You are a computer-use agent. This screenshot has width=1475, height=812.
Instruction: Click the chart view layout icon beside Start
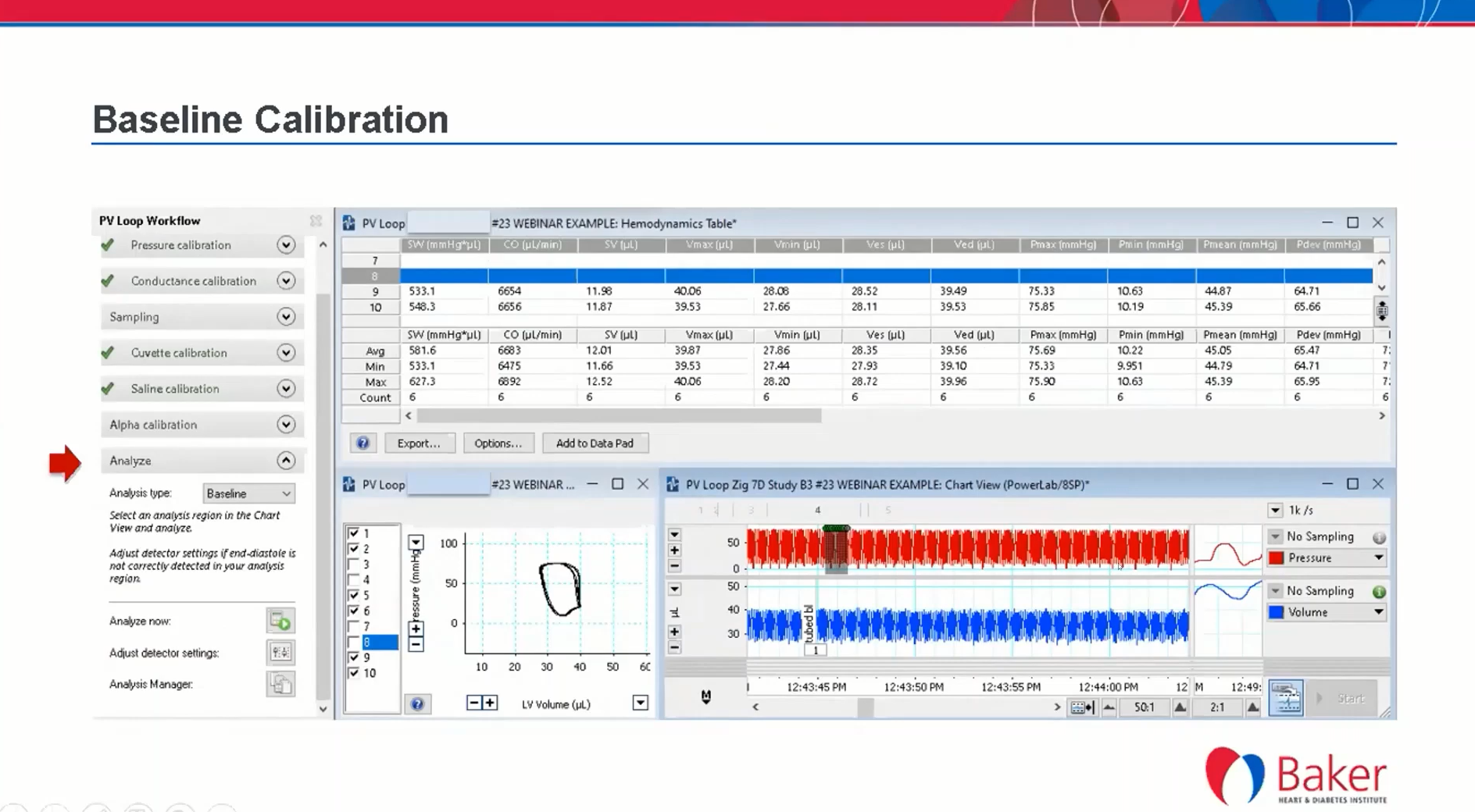(1285, 698)
